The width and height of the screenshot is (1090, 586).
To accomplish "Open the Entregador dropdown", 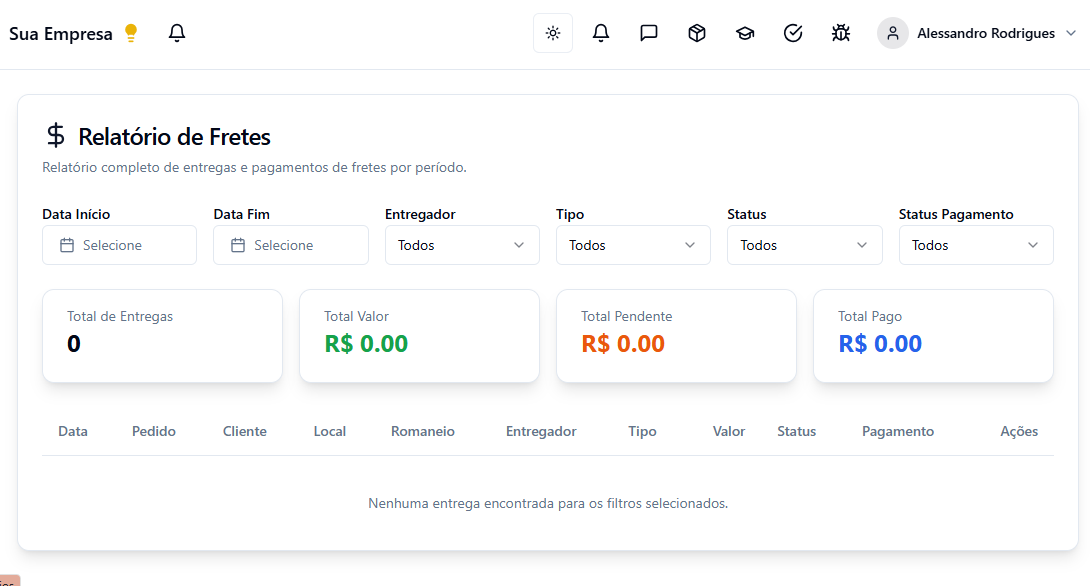I will pos(462,245).
